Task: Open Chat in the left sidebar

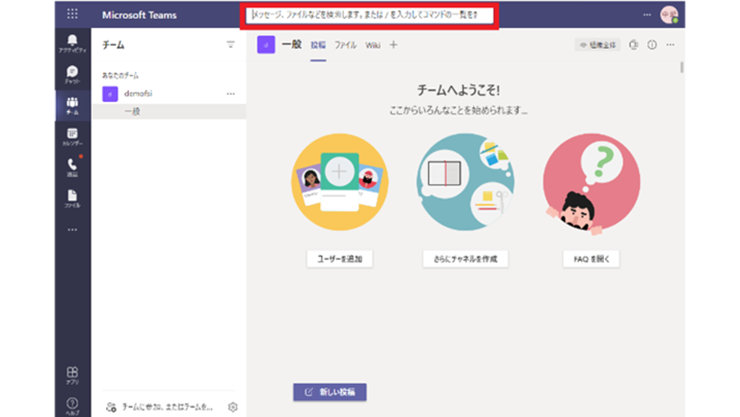Action: point(72,75)
